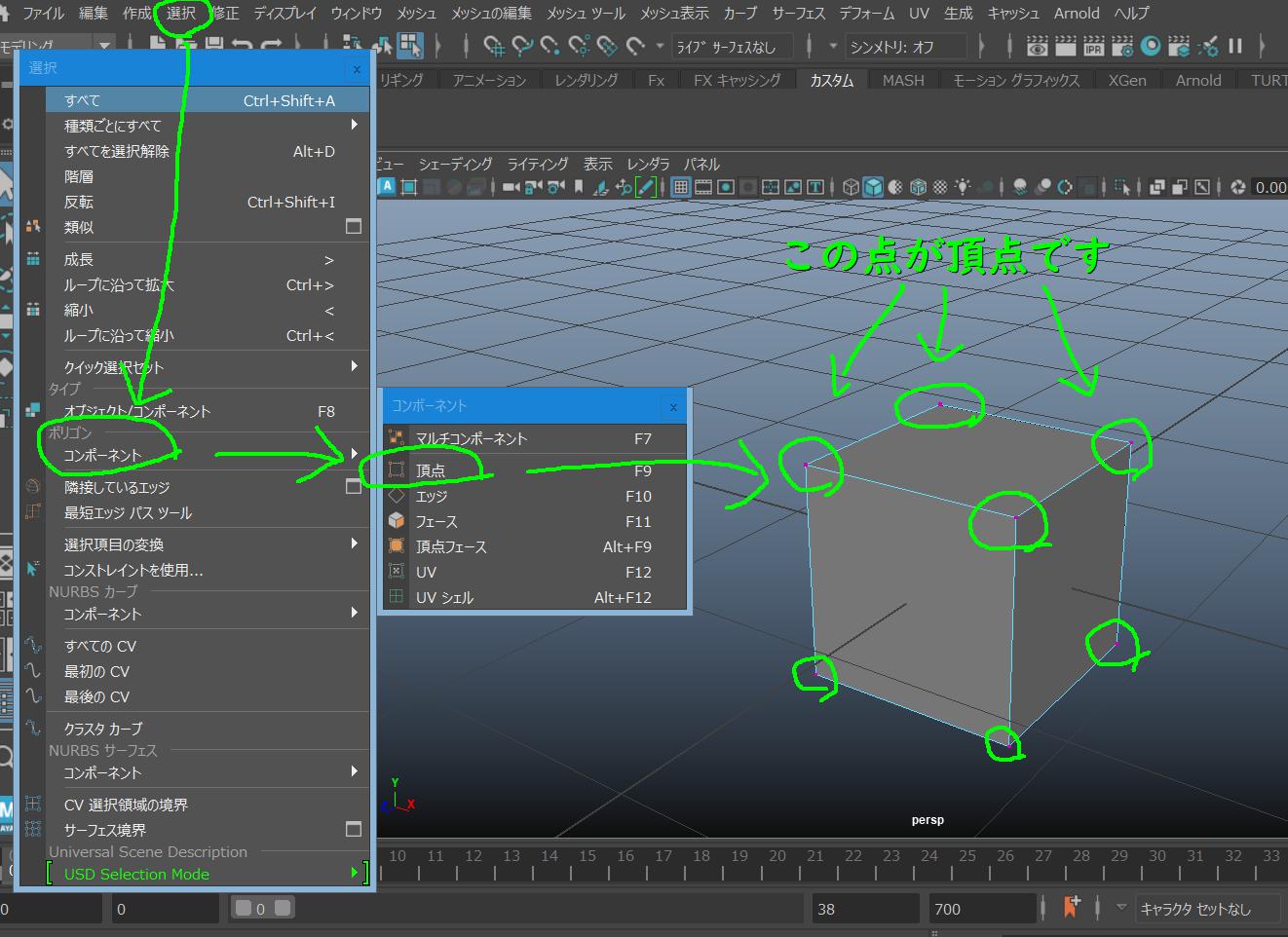Click the gamma value field 0.00
The height and width of the screenshot is (937, 1288).
pos(1269,187)
